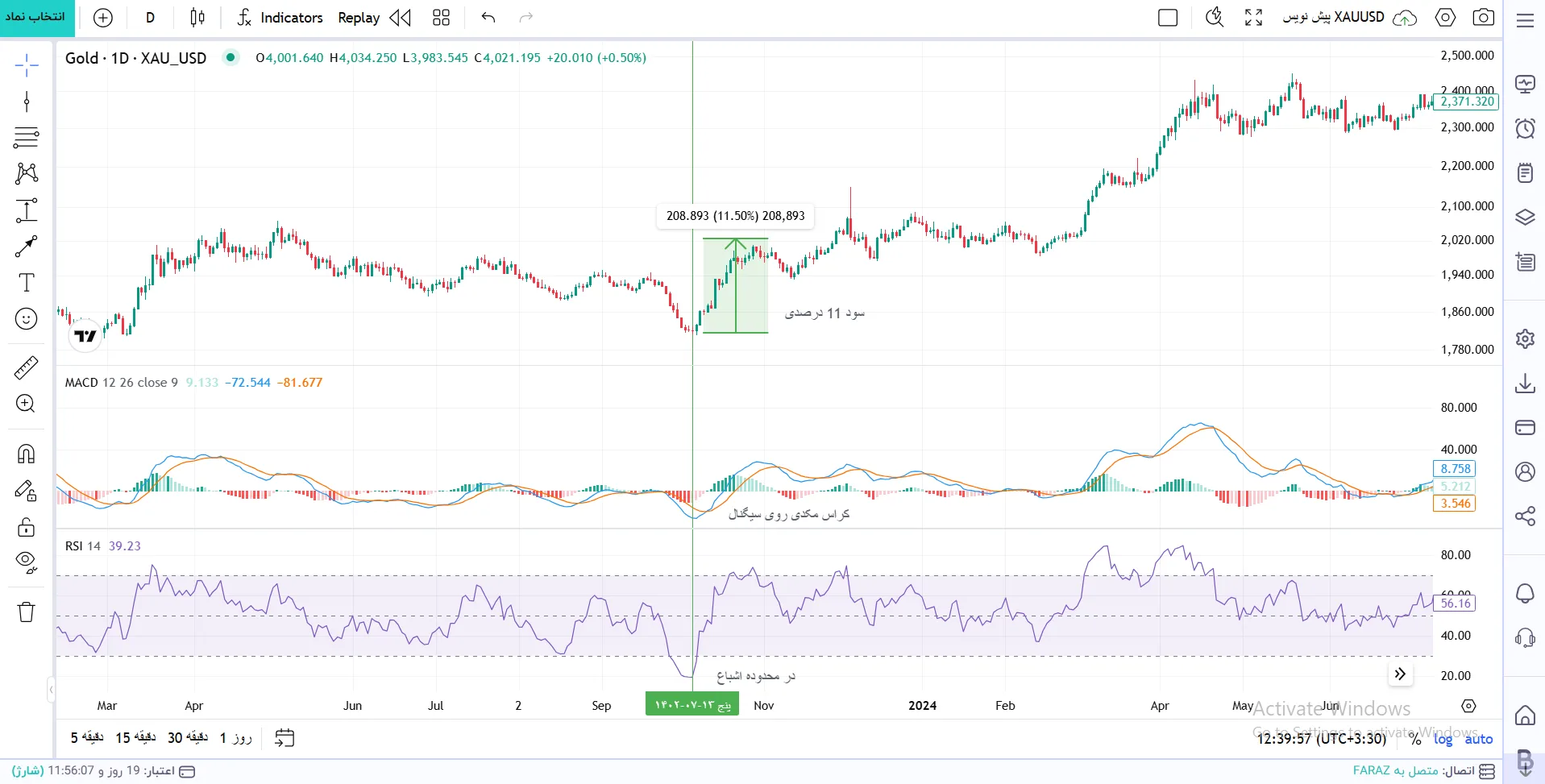Screen dimensions: 1545x784
Task: Open notifications bell in right sidebar
Action: [x=1525, y=594]
